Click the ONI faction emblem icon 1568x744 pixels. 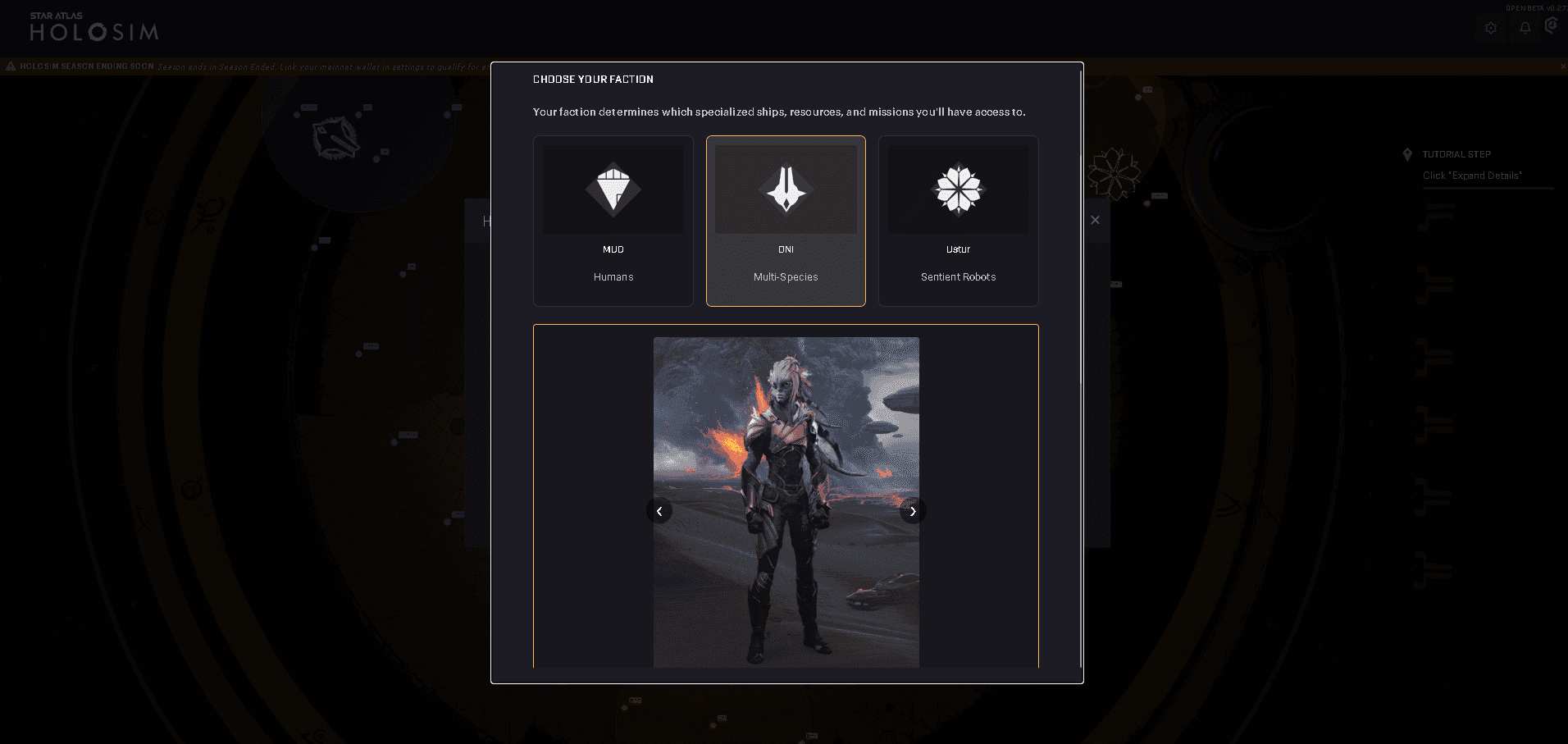tap(786, 189)
